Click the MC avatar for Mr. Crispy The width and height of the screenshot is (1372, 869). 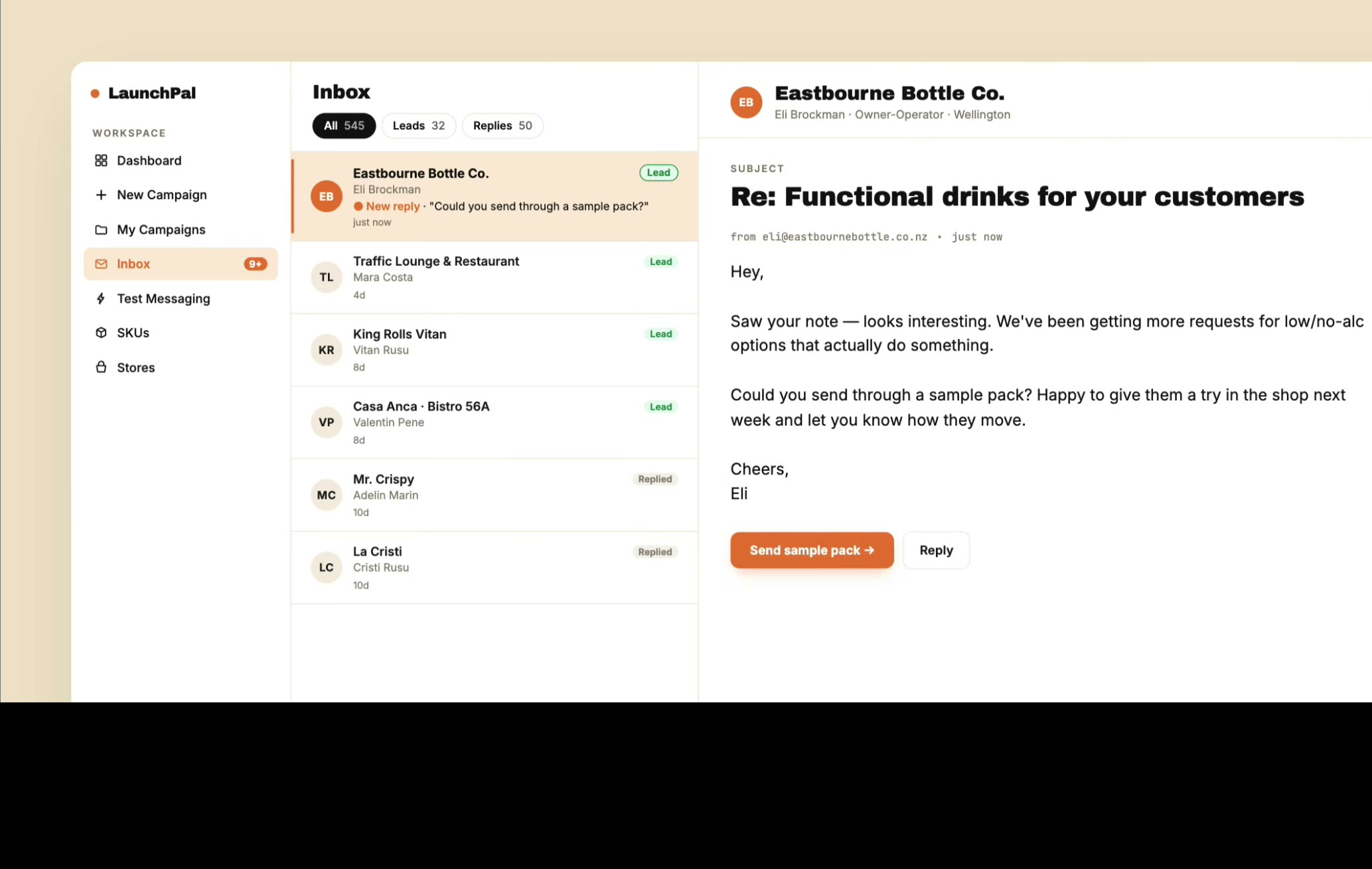click(327, 495)
